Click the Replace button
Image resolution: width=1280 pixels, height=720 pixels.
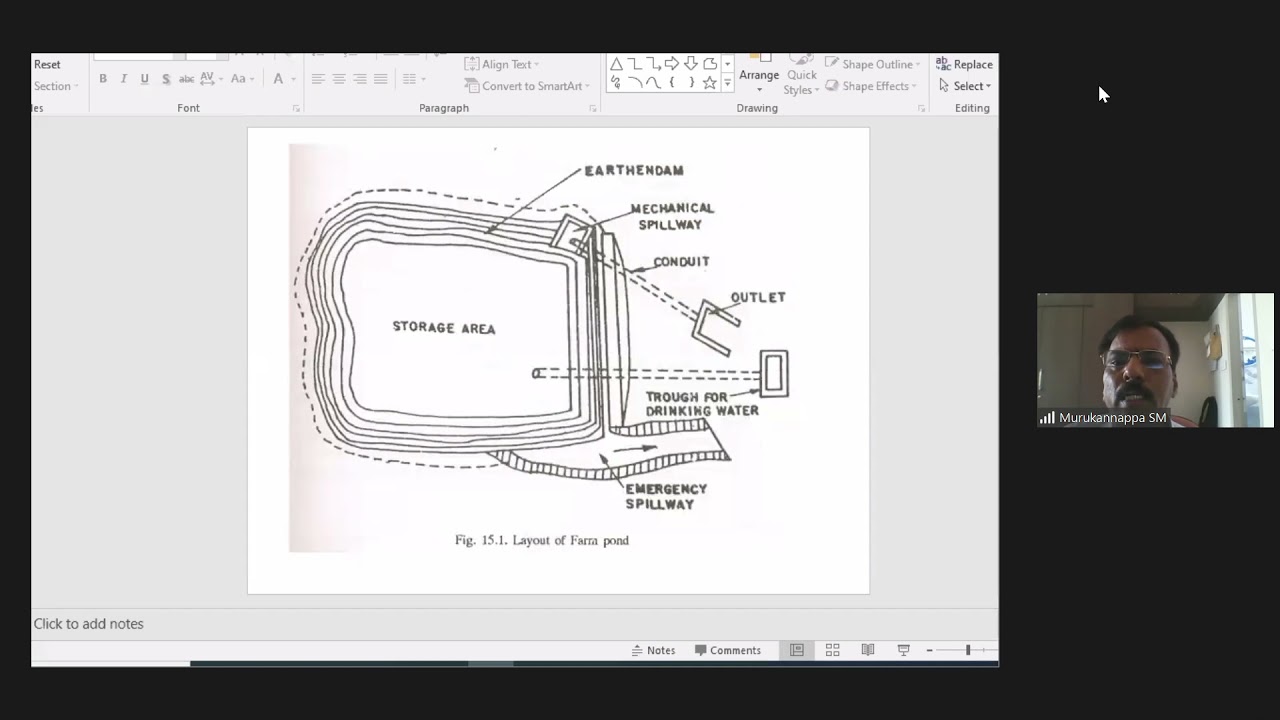point(964,64)
